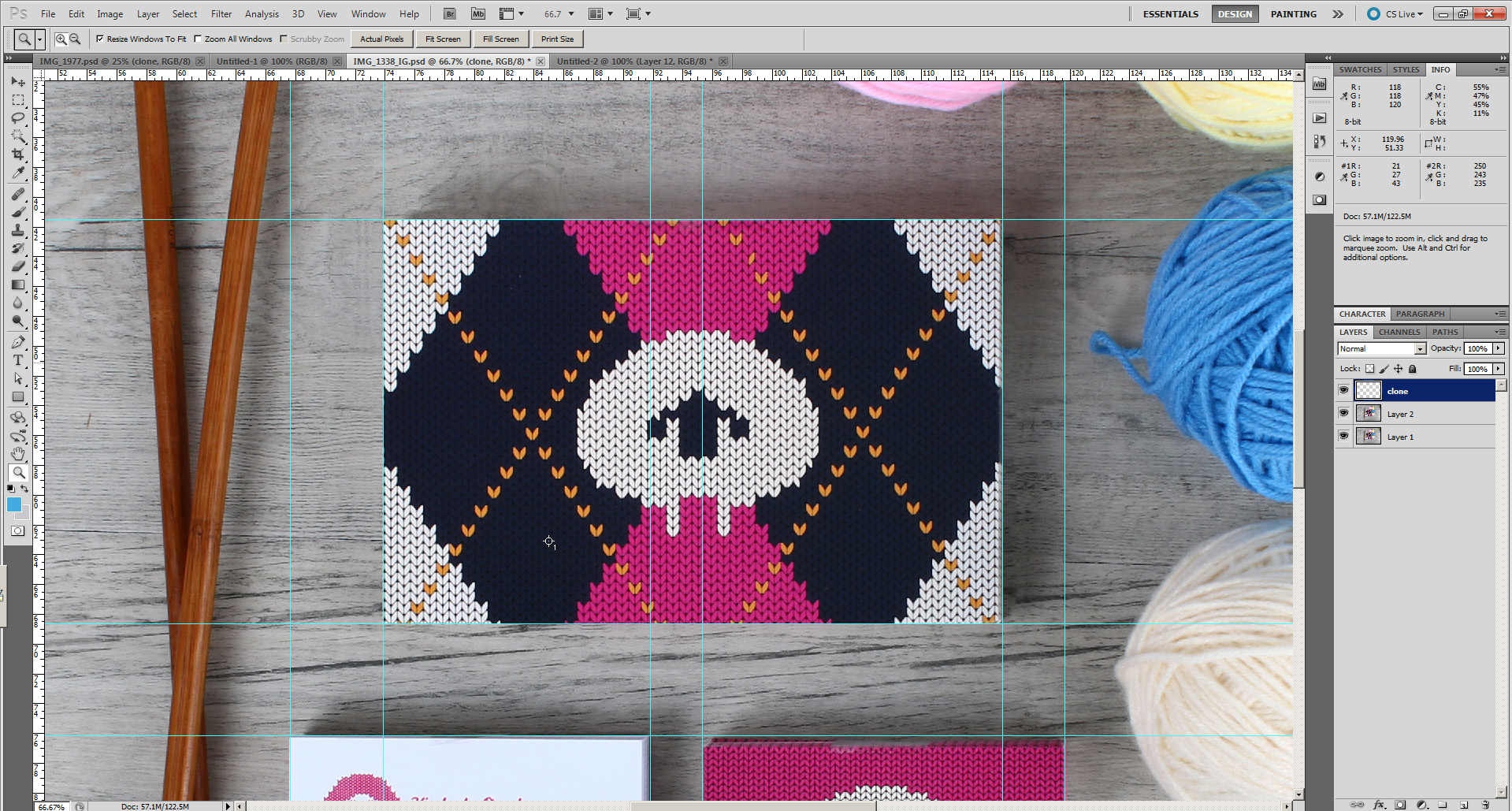Image resolution: width=1512 pixels, height=811 pixels.
Task: Select the Move tool
Action: pos(18,82)
